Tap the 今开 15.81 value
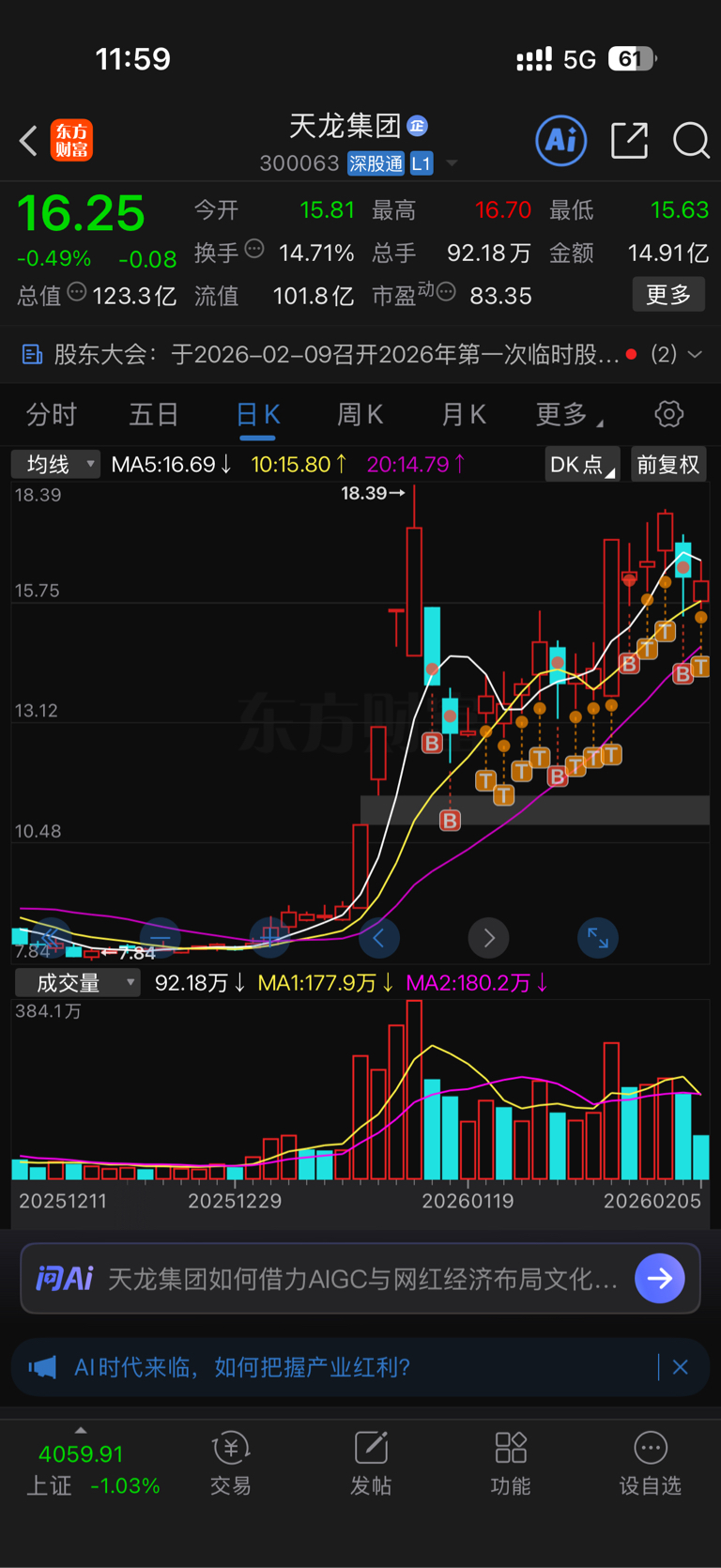Screen dimensions: 721x1568 pyautogui.click(x=327, y=209)
